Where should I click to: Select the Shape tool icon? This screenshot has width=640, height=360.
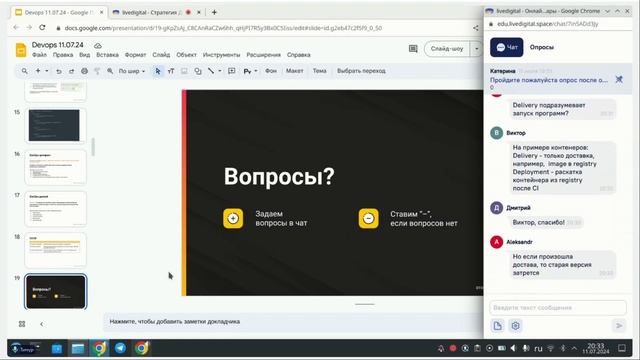[198, 71]
